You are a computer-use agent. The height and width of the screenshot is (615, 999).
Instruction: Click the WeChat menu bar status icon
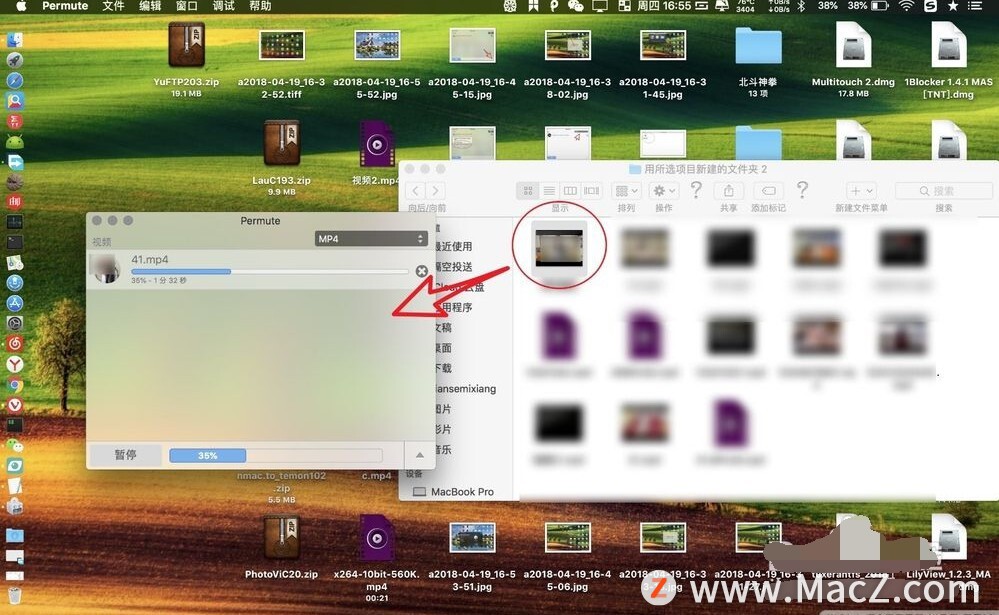tap(575, 6)
